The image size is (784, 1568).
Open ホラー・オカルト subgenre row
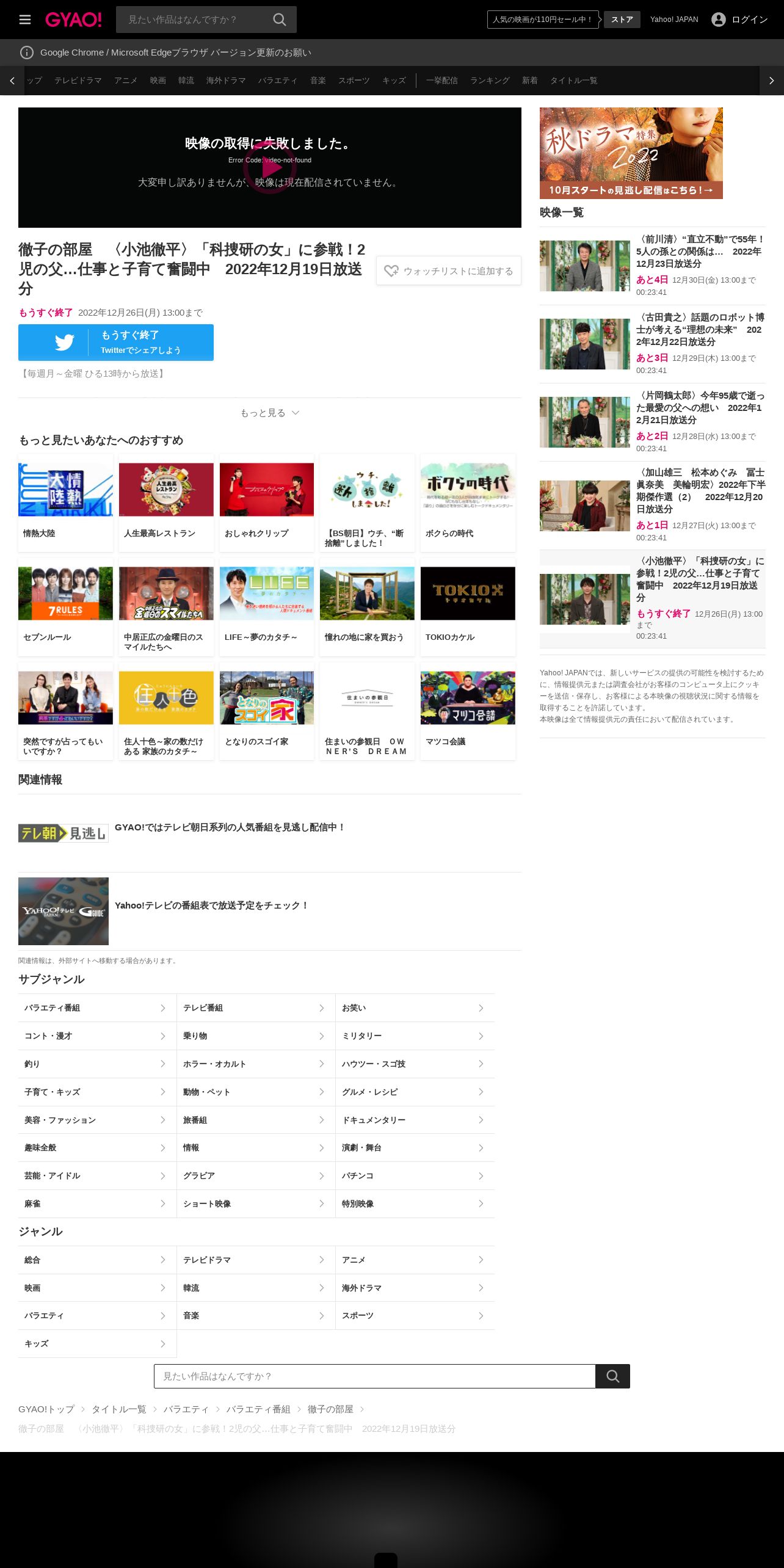(x=256, y=1064)
